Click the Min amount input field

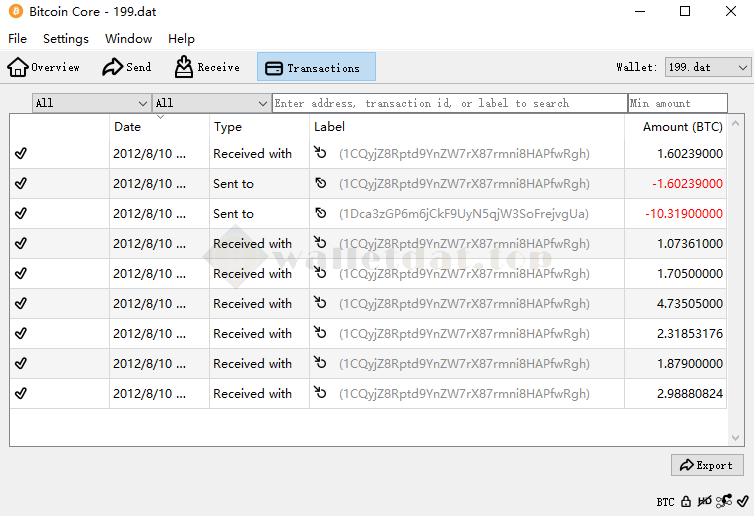point(677,103)
